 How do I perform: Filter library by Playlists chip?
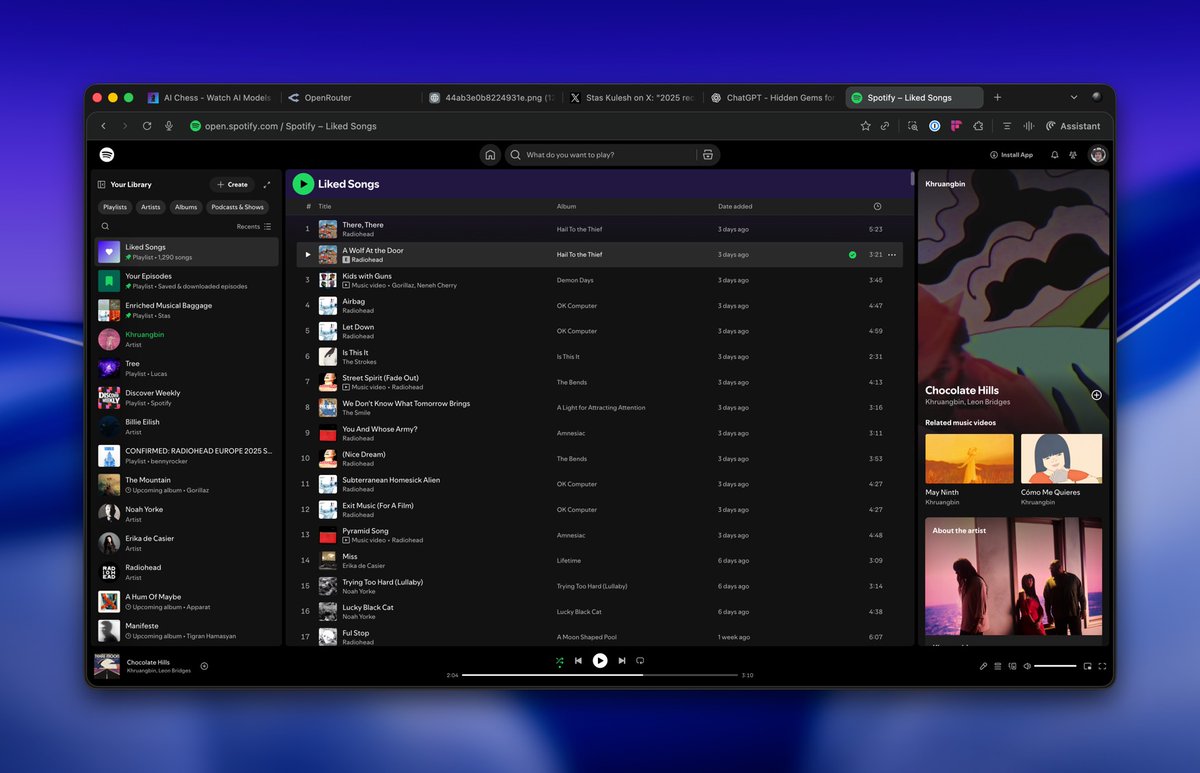(x=115, y=207)
